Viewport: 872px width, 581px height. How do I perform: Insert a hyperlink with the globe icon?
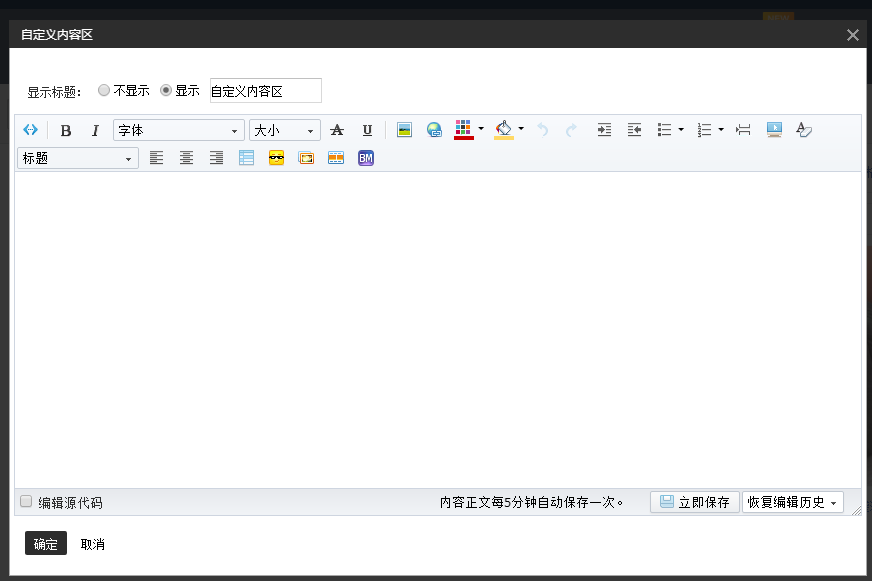pyautogui.click(x=434, y=130)
